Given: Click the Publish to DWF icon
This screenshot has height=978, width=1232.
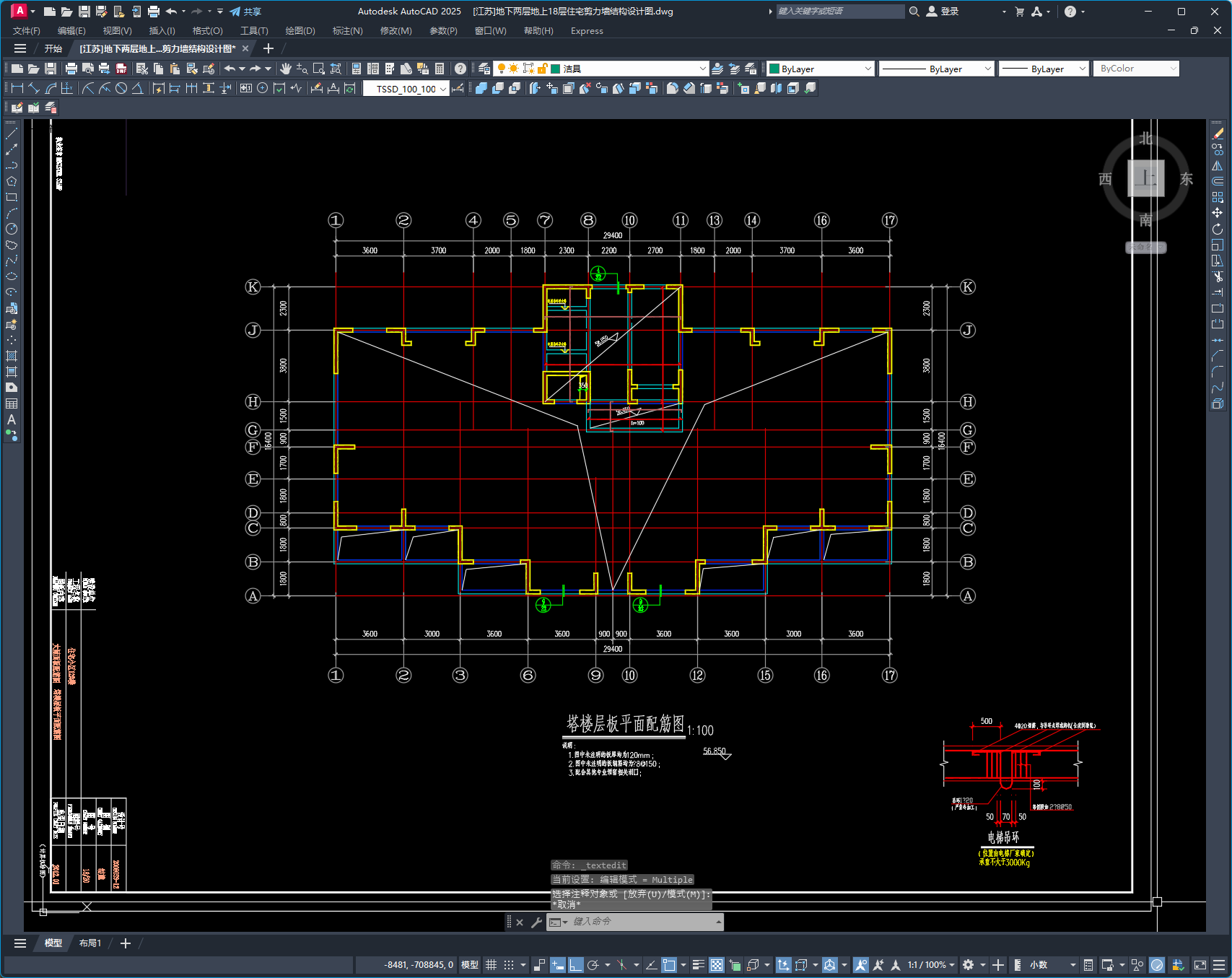Looking at the screenshot, I should (121, 69).
